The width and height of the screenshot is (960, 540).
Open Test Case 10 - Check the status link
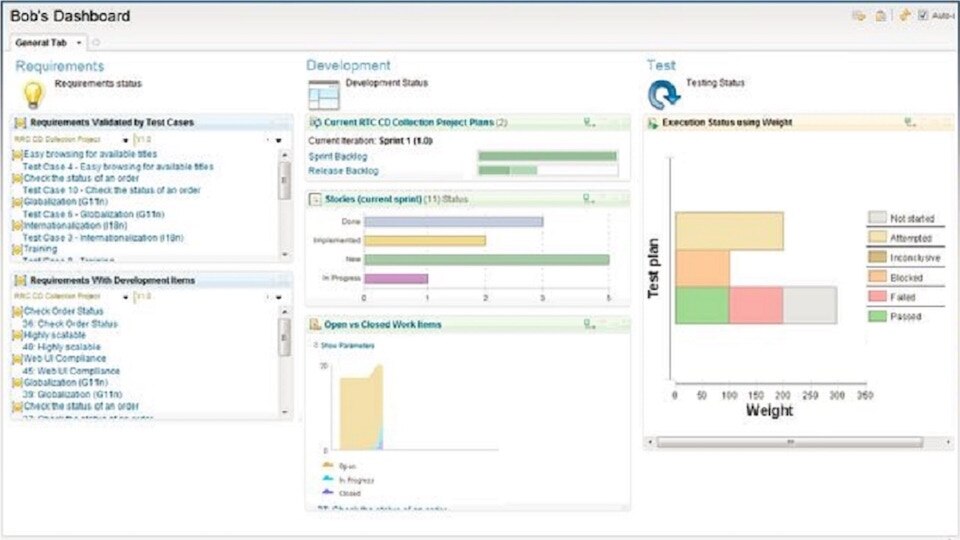pyautogui.click(x=111, y=190)
